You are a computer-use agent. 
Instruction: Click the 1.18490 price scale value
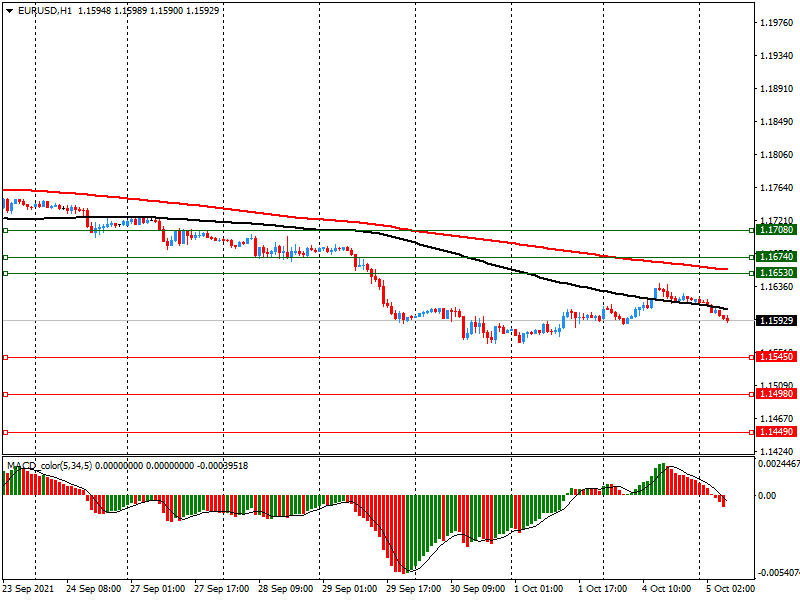777,121
